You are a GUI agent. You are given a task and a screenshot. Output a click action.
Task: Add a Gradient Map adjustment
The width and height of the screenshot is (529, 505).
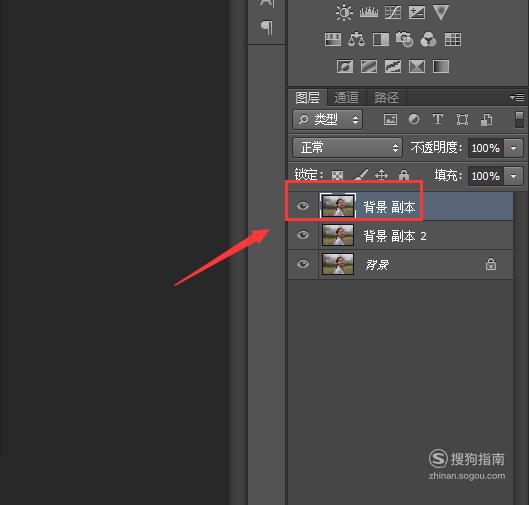click(441, 66)
